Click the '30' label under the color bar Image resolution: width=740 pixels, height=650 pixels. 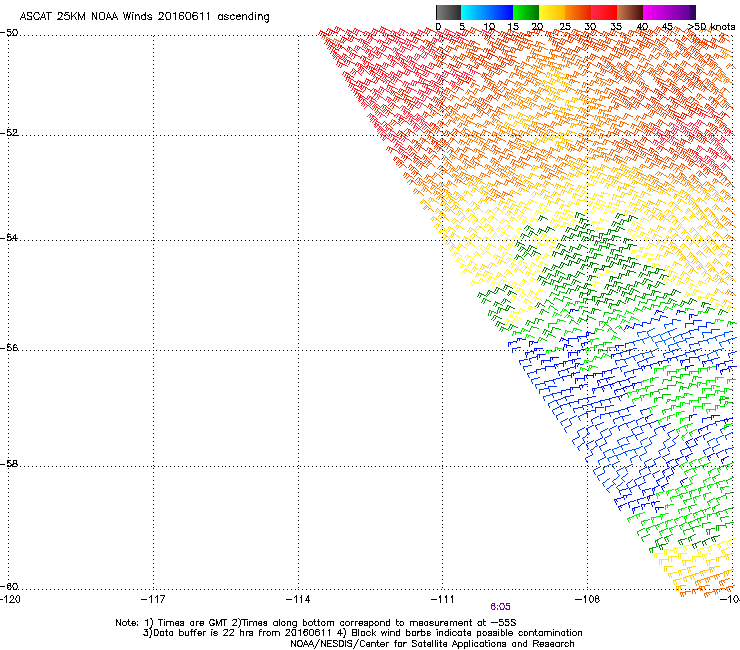tap(590, 27)
